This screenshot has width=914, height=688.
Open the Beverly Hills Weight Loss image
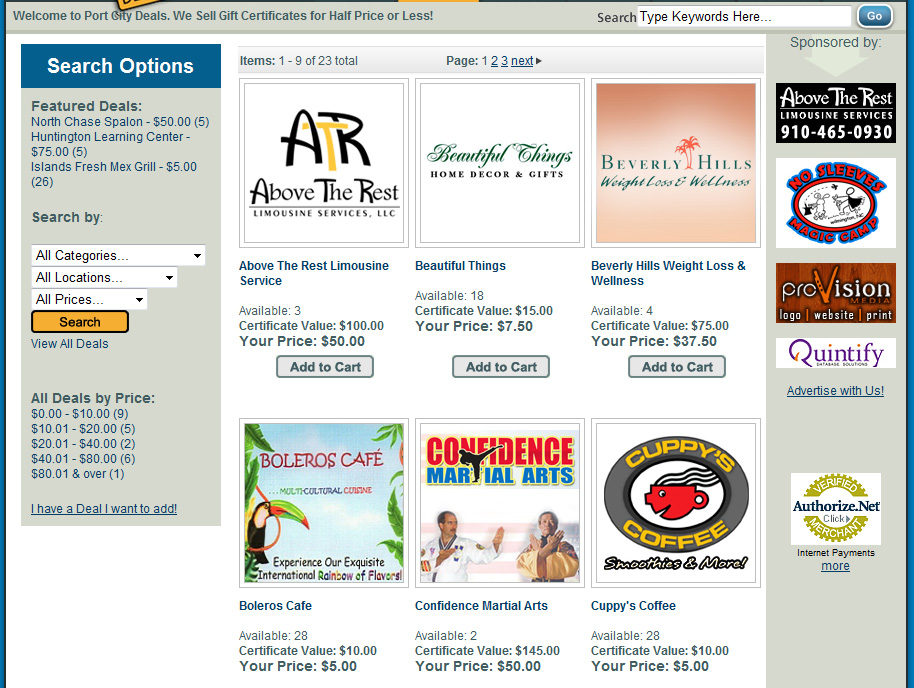(x=676, y=163)
